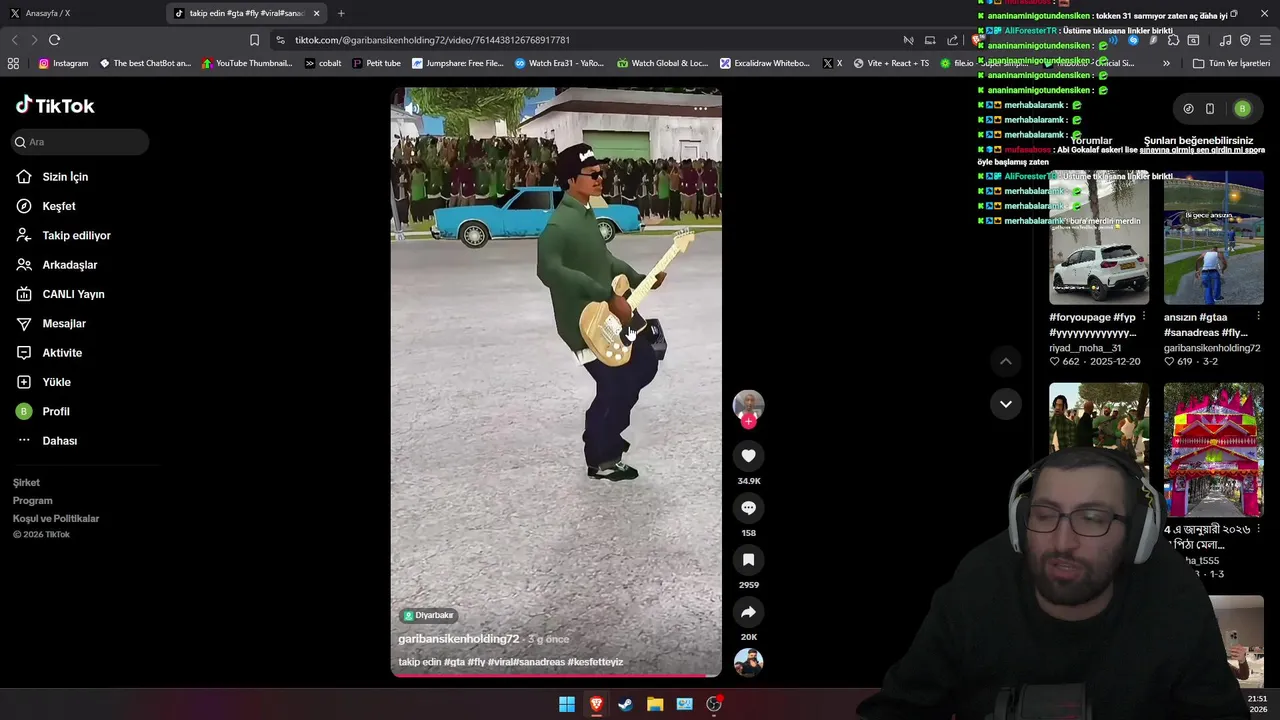The width and height of the screenshot is (1280, 720).
Task: Open YouTube Thumbnail bookmark
Action: tap(247, 63)
